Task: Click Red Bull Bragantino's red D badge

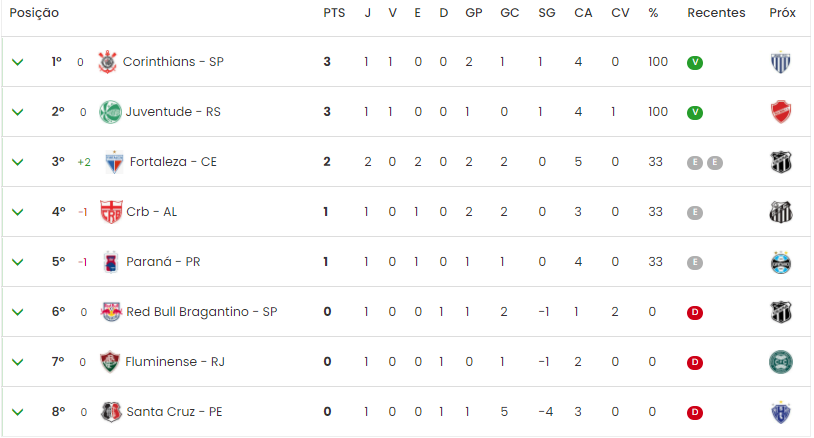Action: [x=695, y=312]
